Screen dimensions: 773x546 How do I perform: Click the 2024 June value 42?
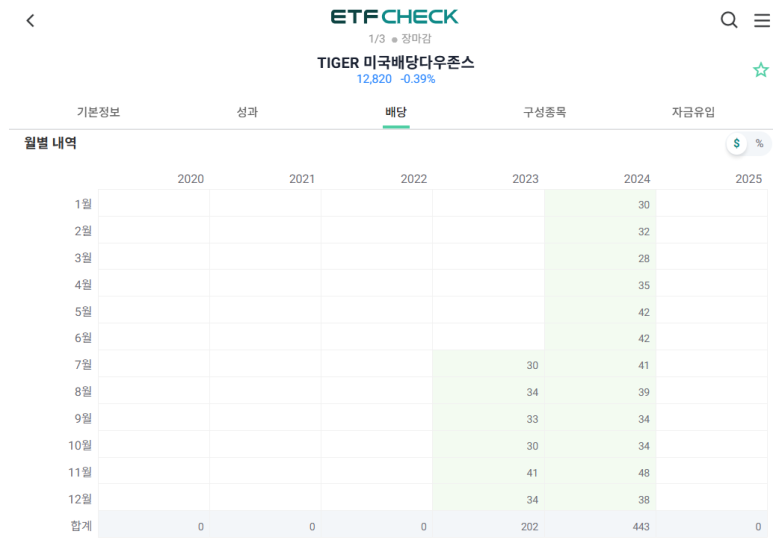click(644, 339)
